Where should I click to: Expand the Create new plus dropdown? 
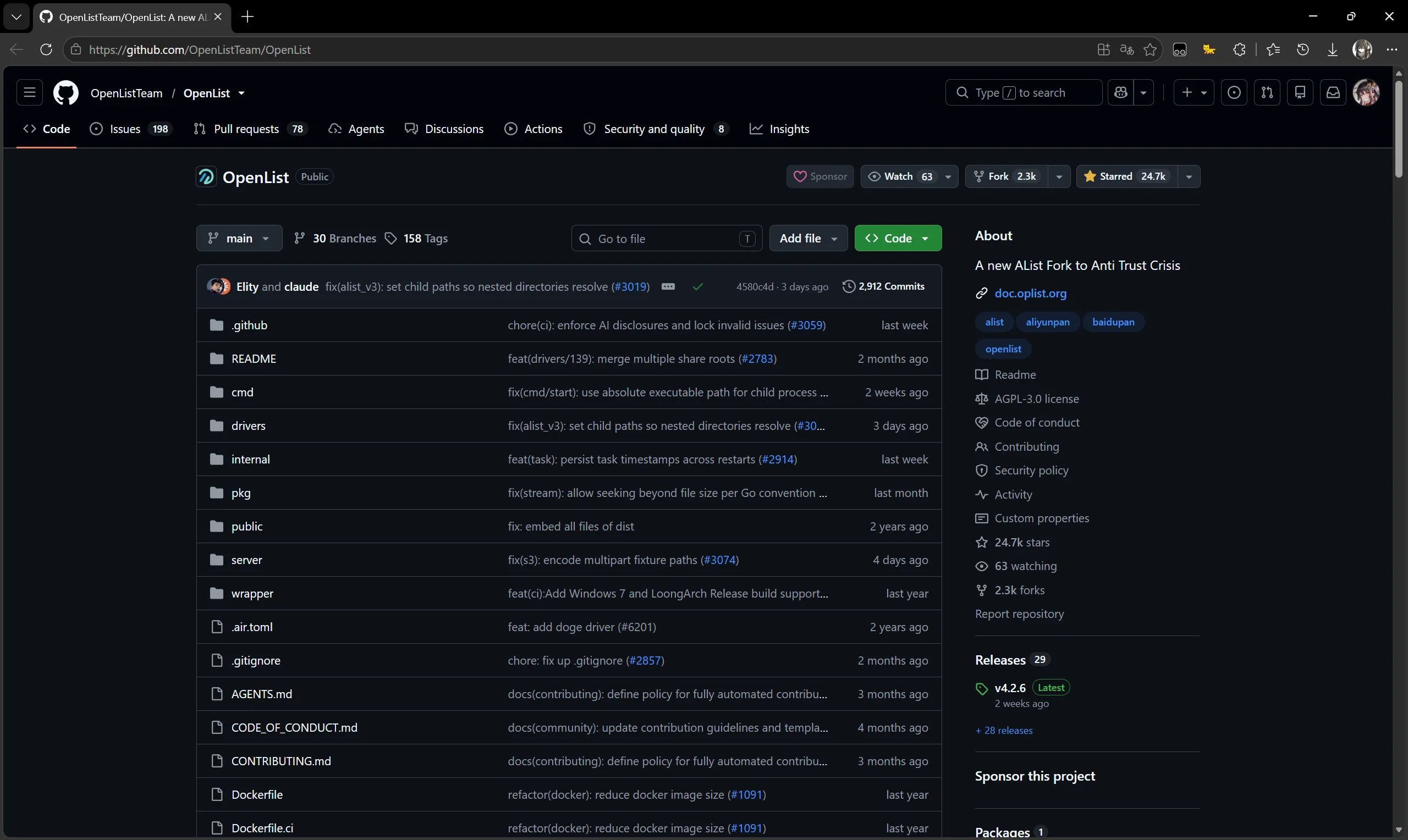[x=1193, y=93]
